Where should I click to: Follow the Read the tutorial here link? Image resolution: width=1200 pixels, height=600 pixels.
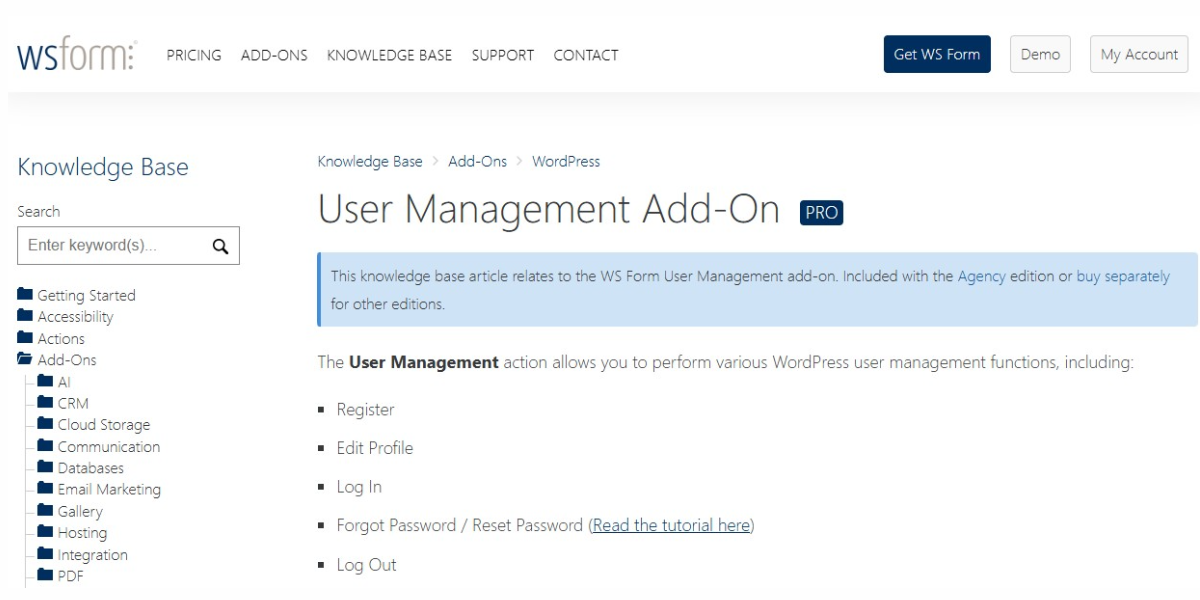click(670, 525)
